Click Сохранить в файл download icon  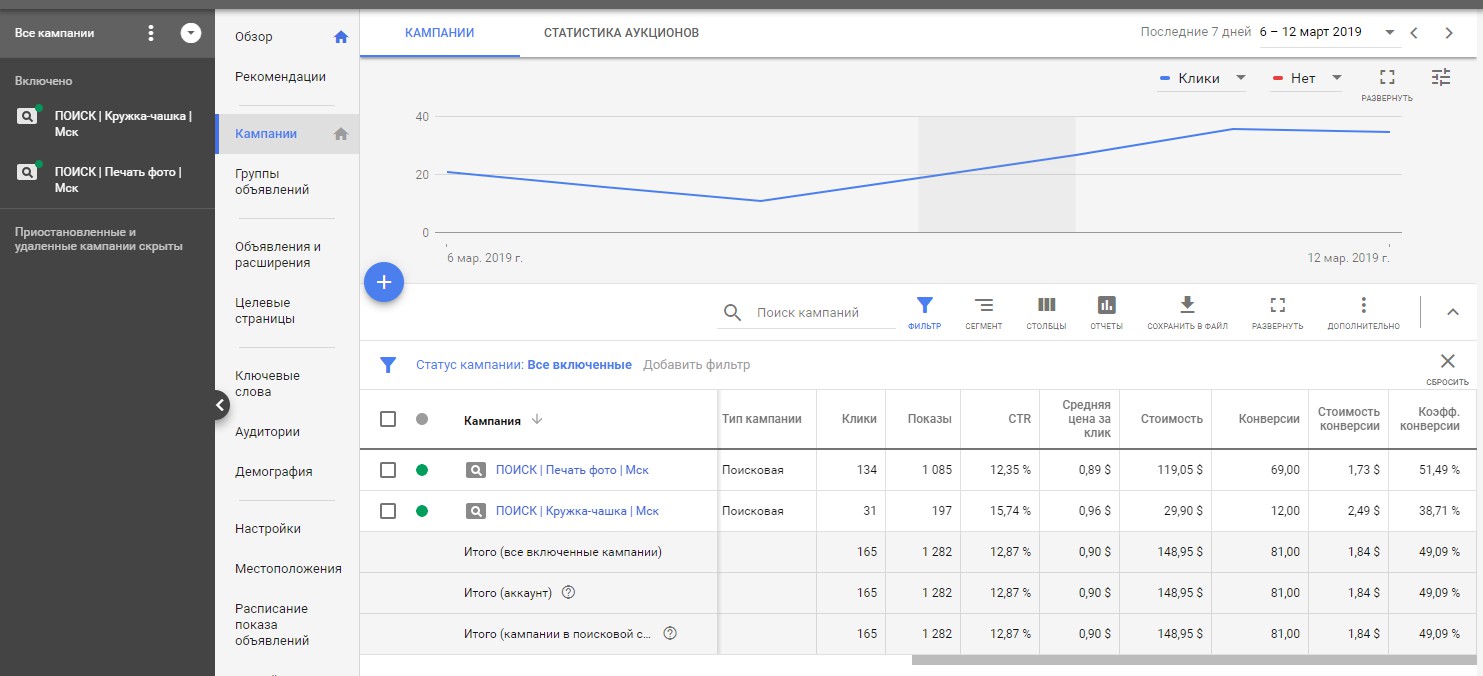point(1187,306)
